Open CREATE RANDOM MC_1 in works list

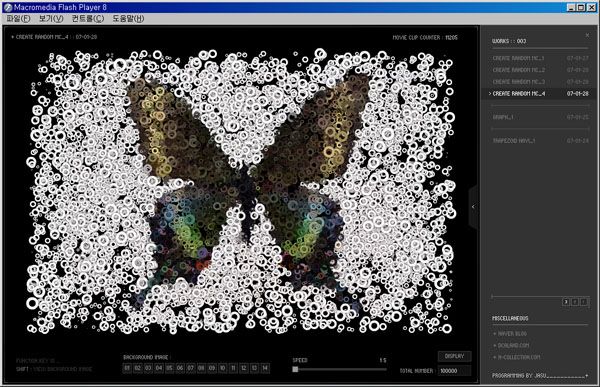[x=540, y=58]
